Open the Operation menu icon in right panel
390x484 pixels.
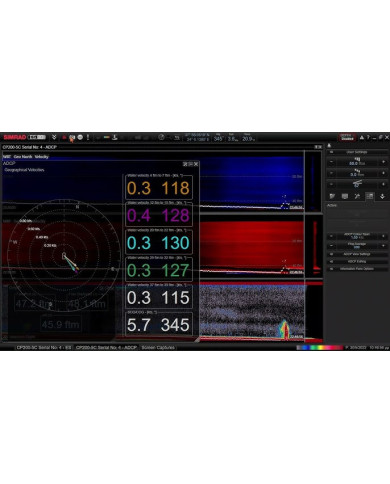(332, 196)
